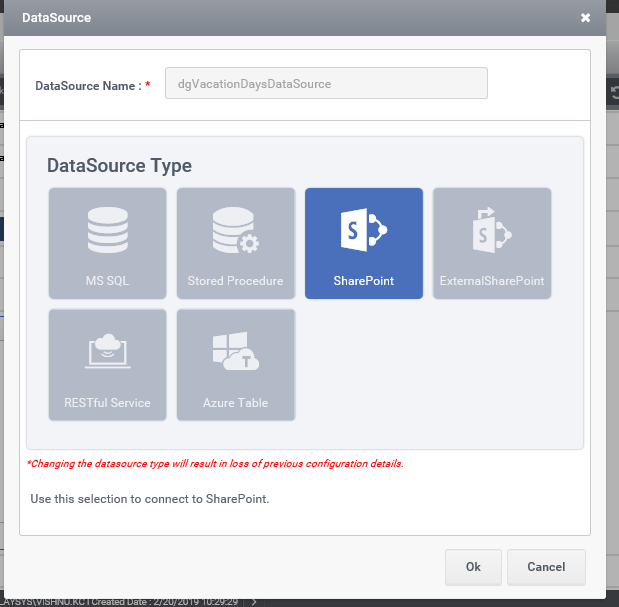Click the red datasource type warning text
Viewport: 619px width, 607px height.
point(215,463)
